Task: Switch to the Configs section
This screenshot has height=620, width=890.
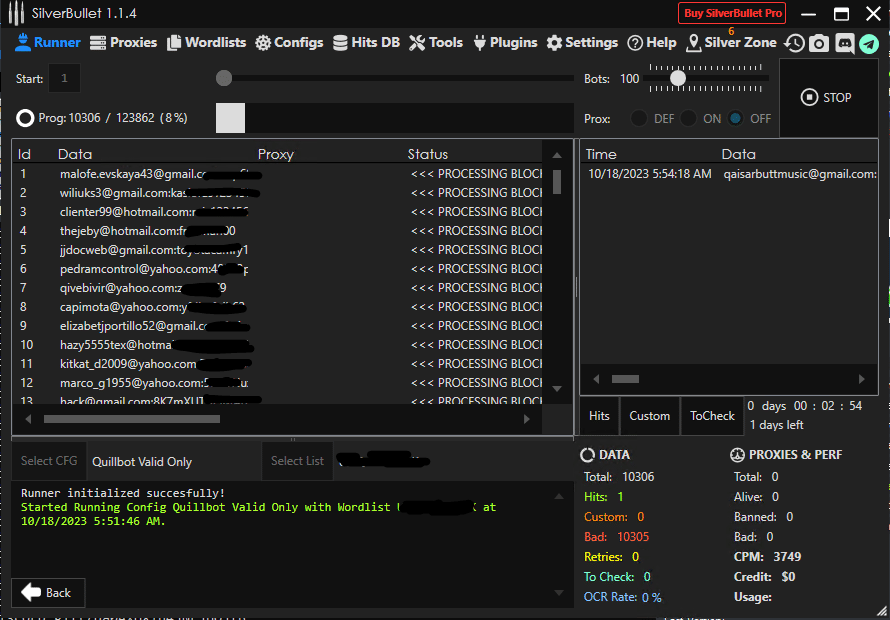Action: pyautogui.click(x=289, y=43)
